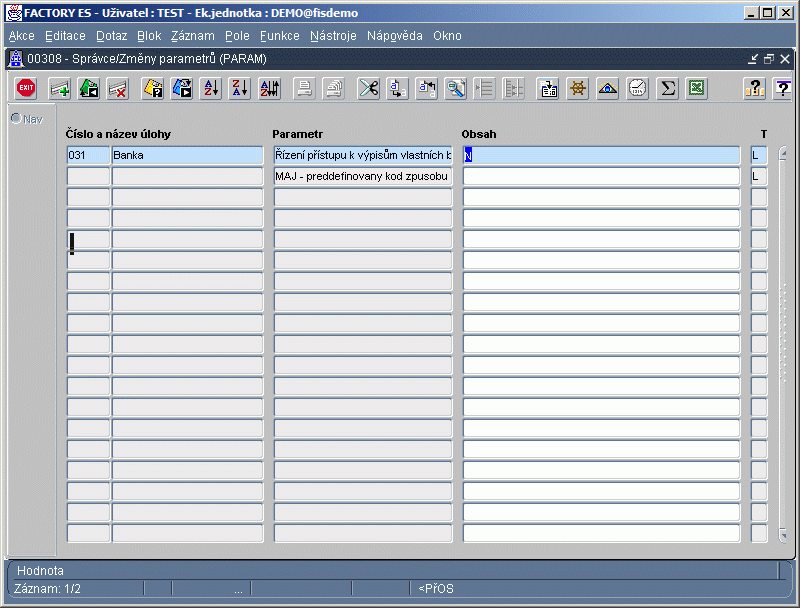This screenshot has height=608, width=800.
Task: Click the scroll up arrow of the record list
Action: (x=783, y=154)
